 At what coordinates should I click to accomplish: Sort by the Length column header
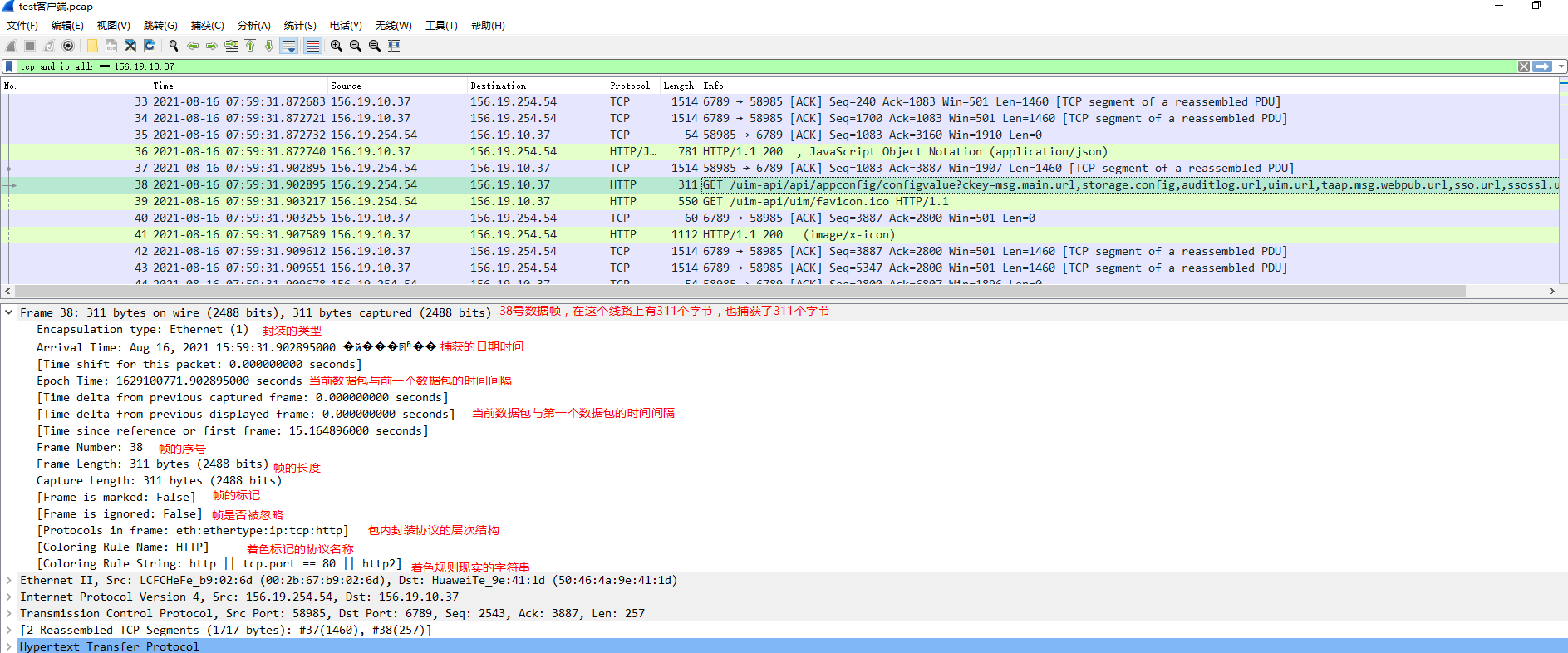680,86
